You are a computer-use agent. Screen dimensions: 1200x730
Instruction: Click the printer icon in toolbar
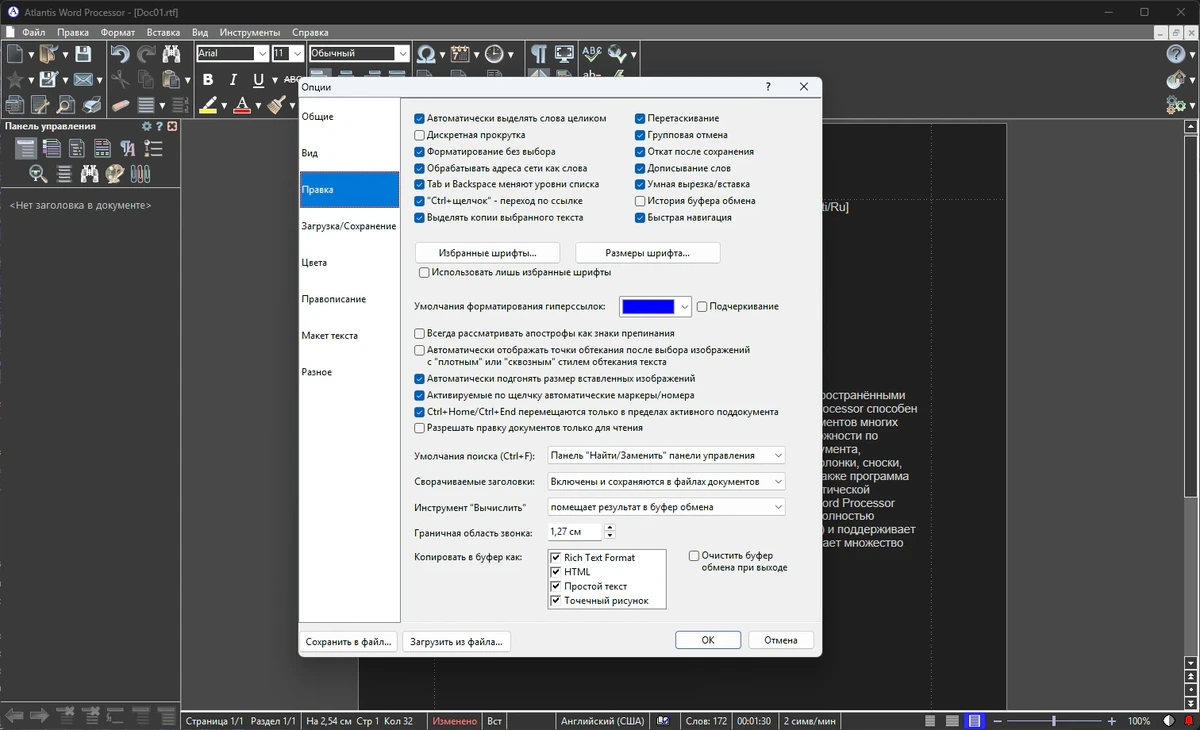point(92,104)
